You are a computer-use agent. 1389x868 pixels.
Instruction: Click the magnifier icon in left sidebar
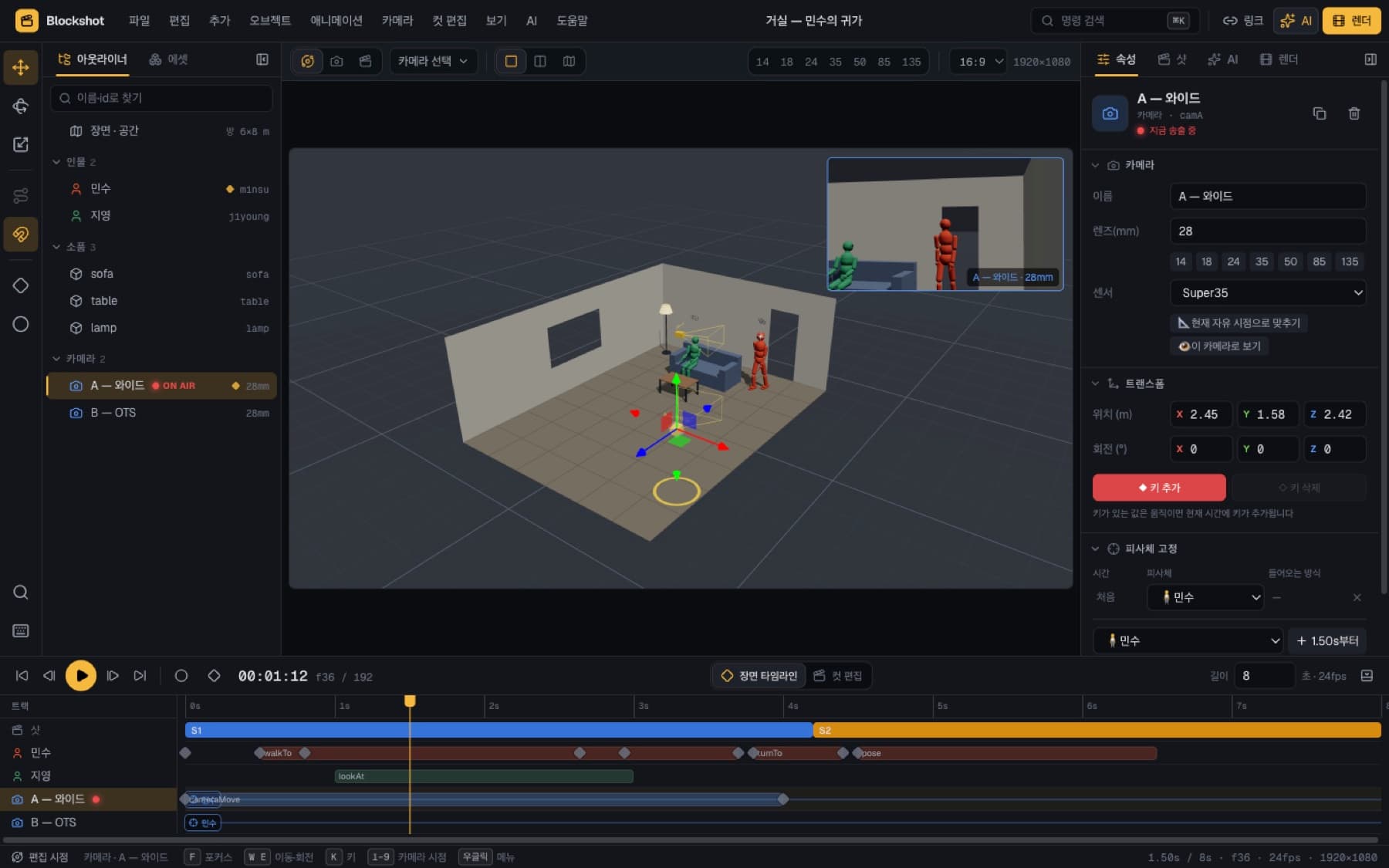tap(21, 592)
